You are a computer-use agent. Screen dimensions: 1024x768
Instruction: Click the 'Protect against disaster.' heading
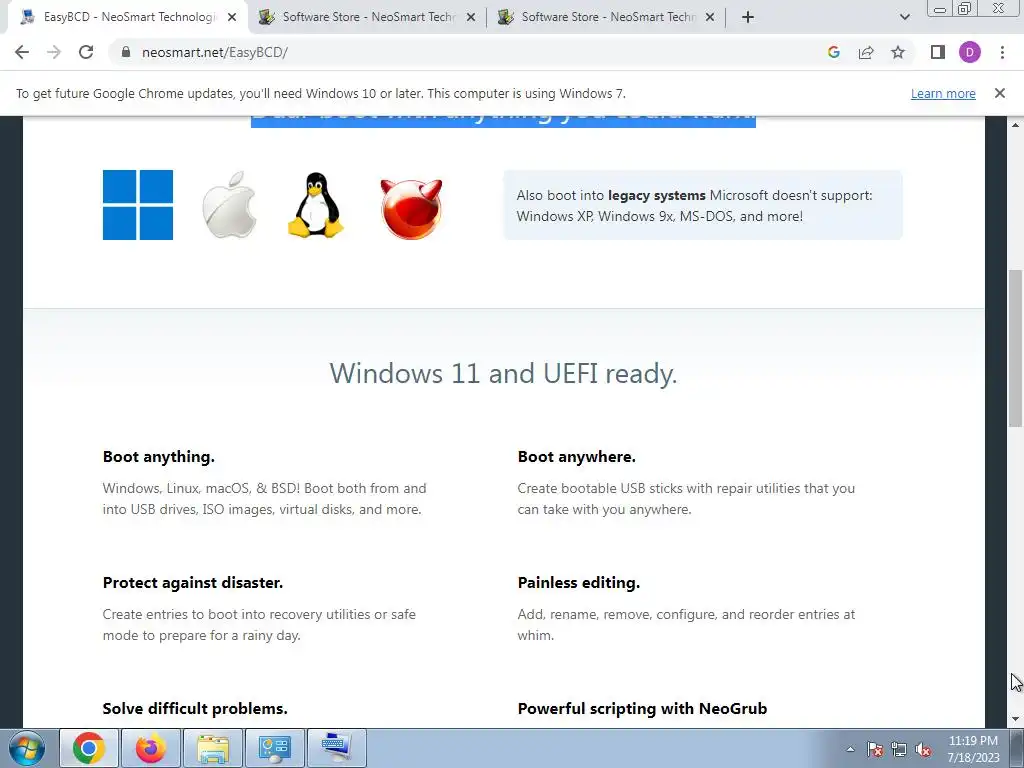click(193, 583)
